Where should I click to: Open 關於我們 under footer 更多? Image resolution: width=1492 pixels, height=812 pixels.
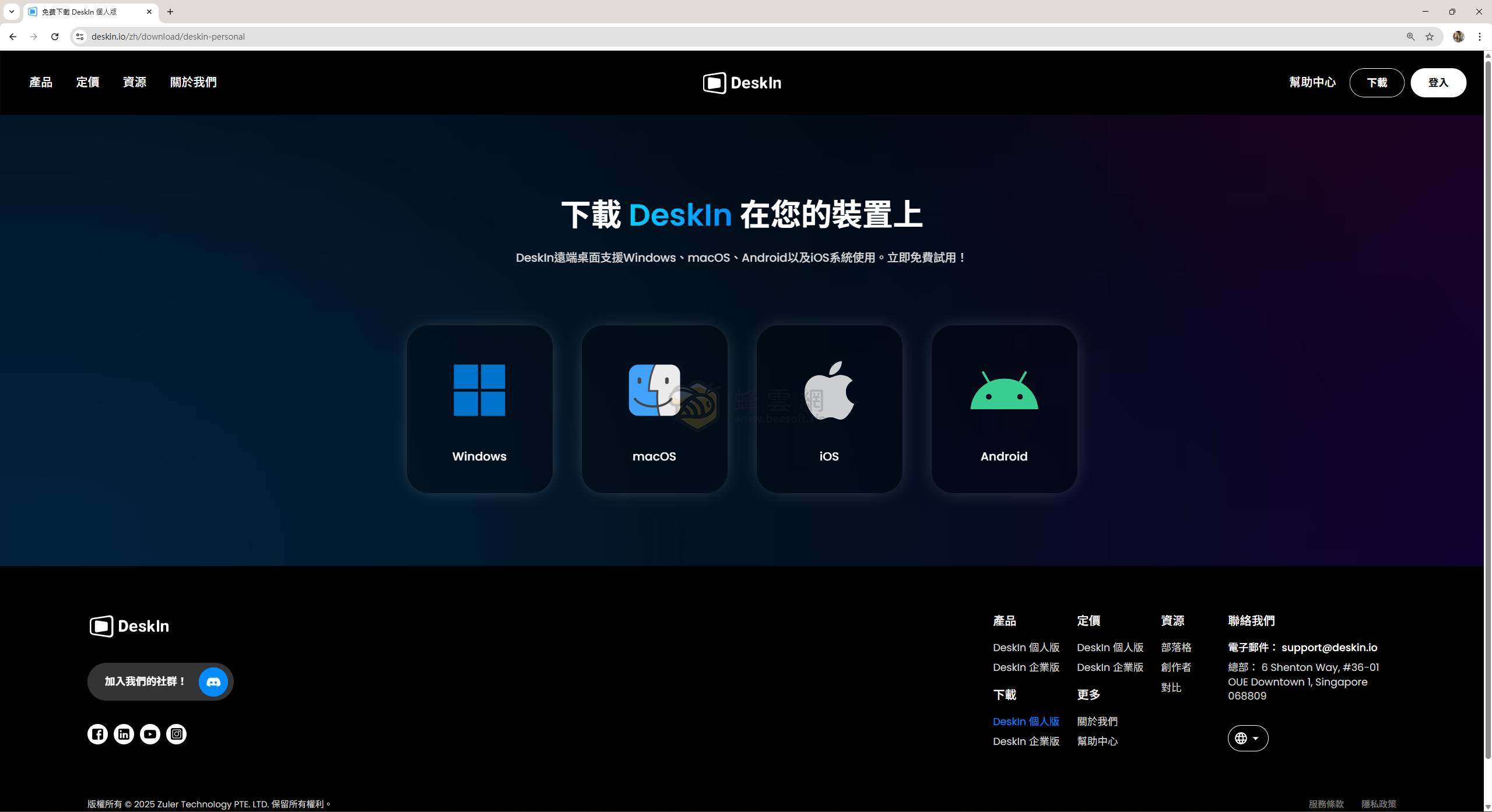click(x=1097, y=722)
